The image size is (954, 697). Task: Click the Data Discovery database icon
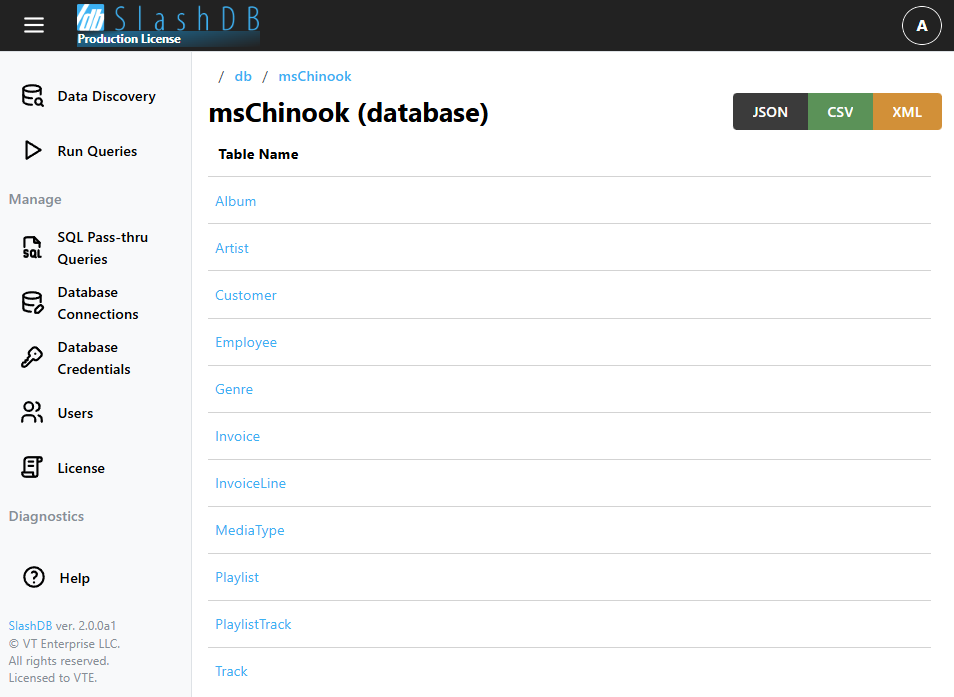pos(33,96)
